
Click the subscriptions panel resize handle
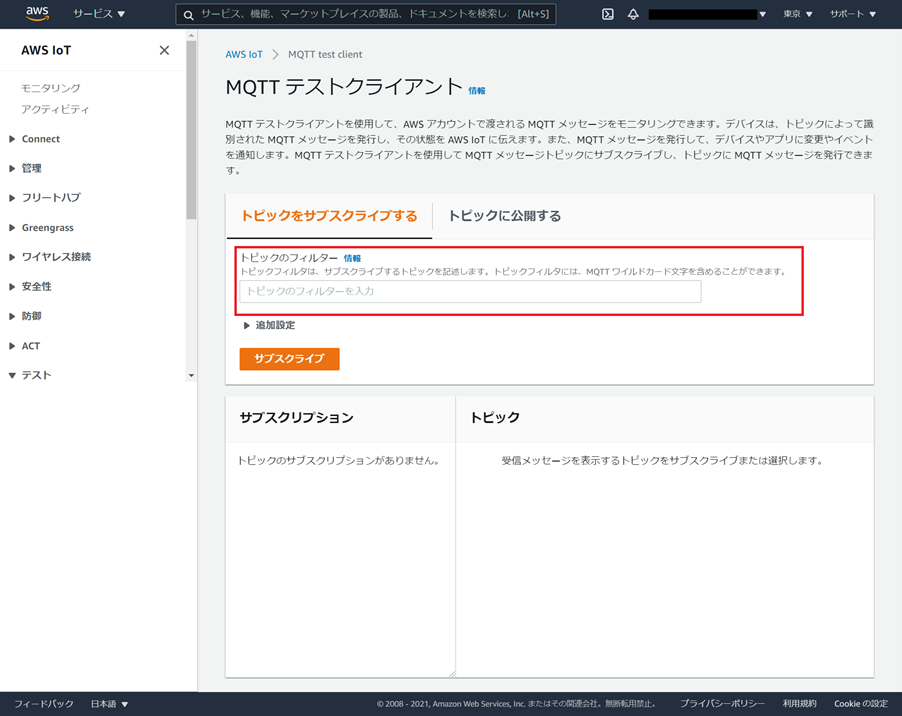click(x=452, y=674)
